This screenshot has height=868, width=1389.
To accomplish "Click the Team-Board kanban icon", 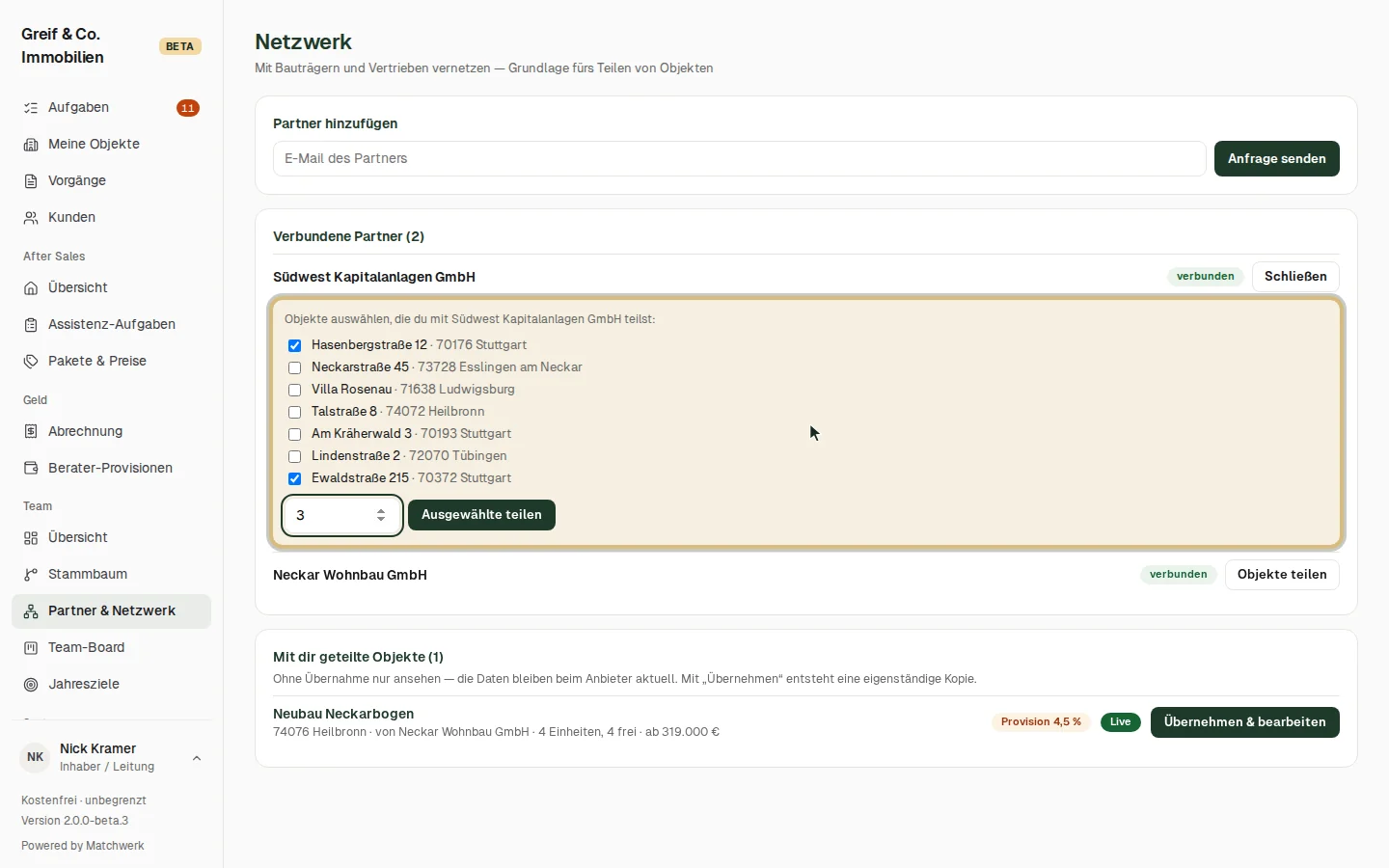I will 31,648.
